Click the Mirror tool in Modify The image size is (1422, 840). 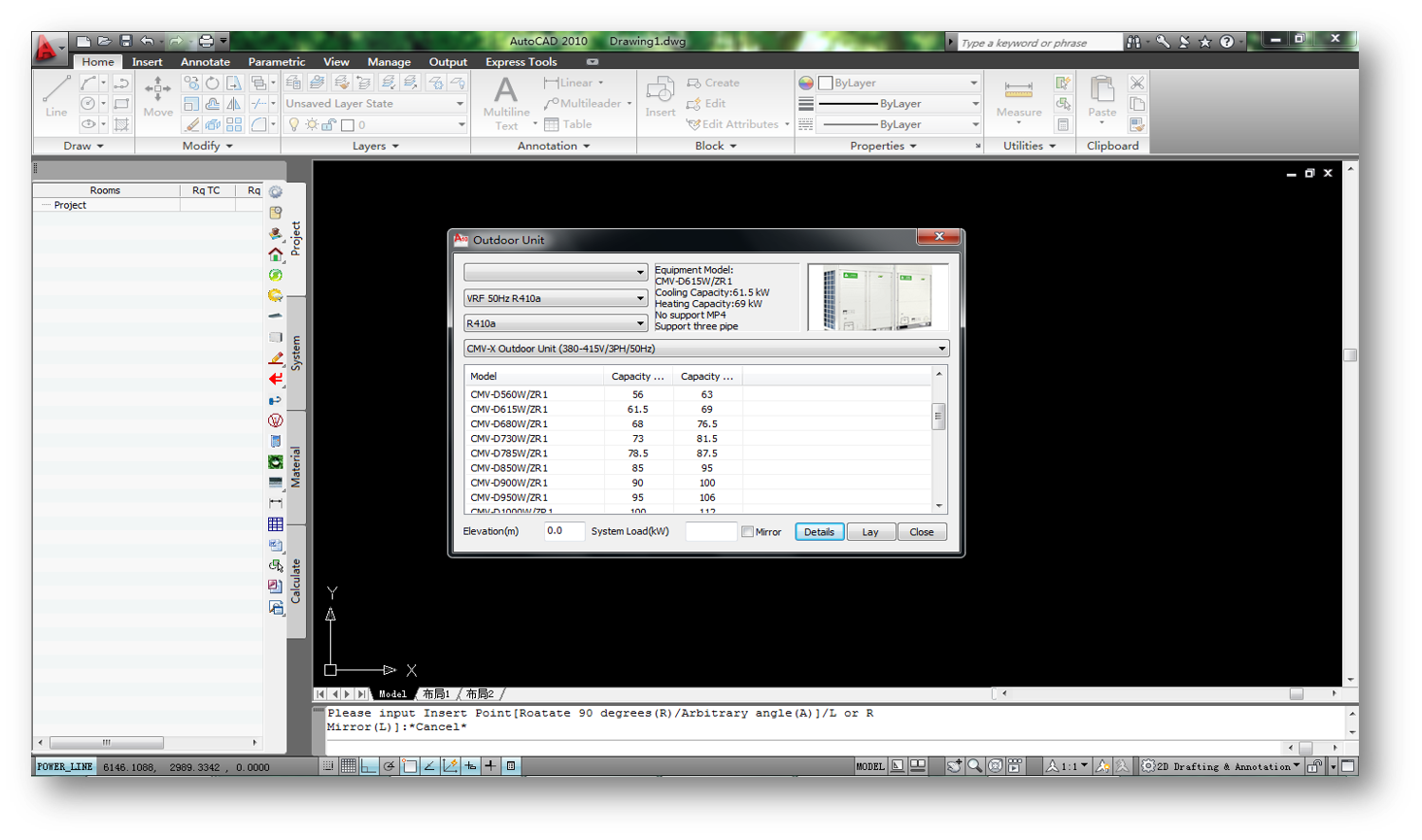point(233,104)
